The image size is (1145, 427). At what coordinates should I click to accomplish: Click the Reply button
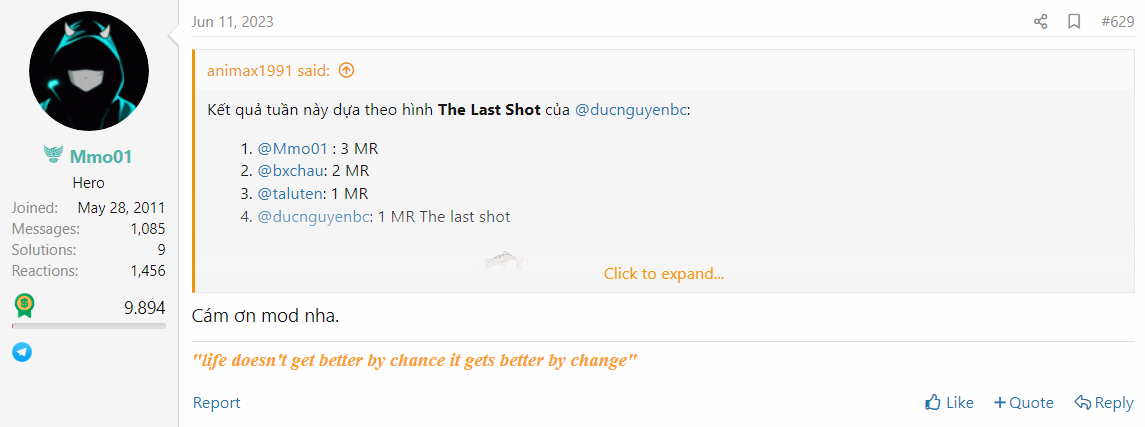pyautogui.click(x=1104, y=402)
